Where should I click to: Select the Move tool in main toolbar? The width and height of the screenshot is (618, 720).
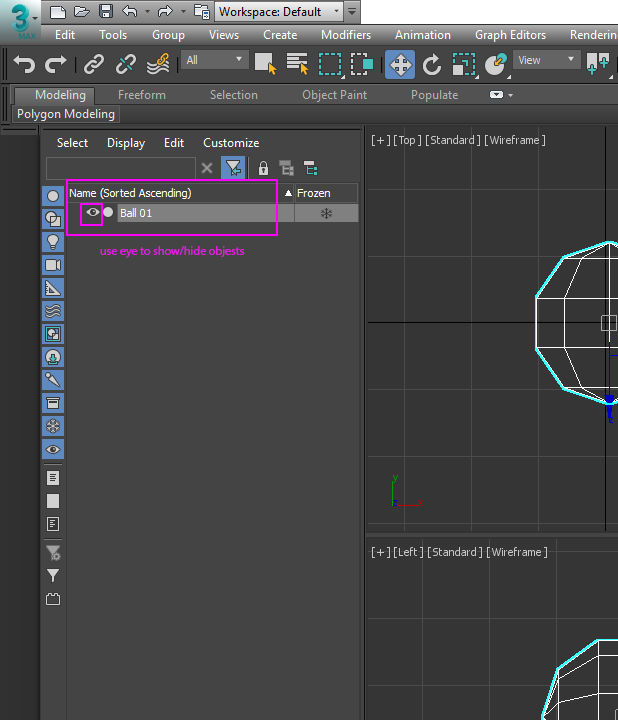pyautogui.click(x=400, y=64)
